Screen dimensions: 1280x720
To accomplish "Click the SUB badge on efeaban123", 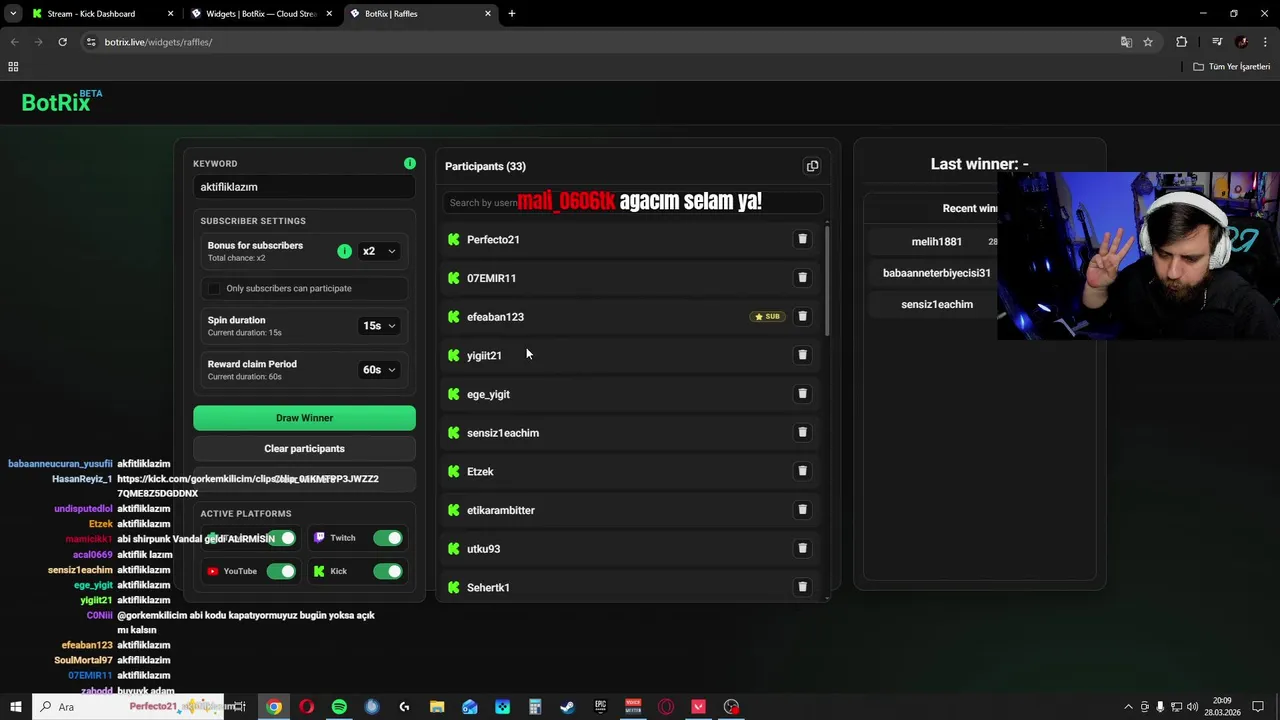I will [x=767, y=316].
